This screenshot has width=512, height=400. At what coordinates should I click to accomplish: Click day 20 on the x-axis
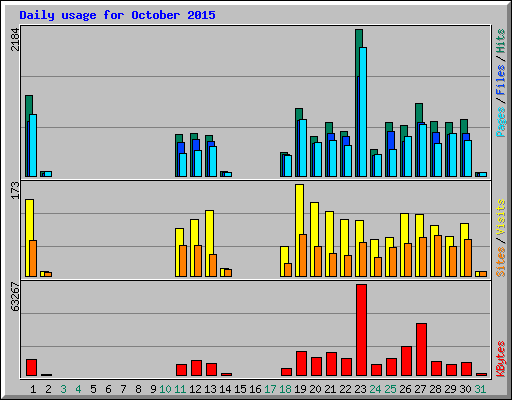click(315, 389)
